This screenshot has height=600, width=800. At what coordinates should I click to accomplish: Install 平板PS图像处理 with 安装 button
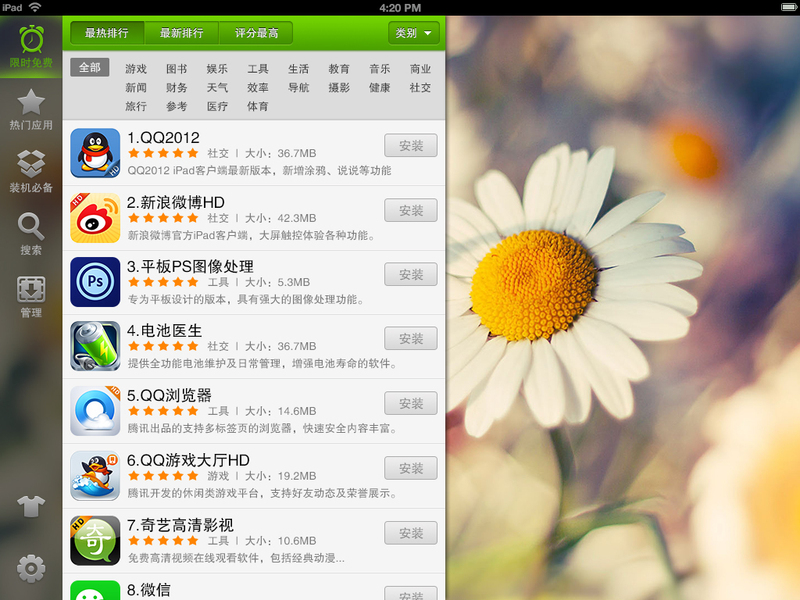pos(411,274)
